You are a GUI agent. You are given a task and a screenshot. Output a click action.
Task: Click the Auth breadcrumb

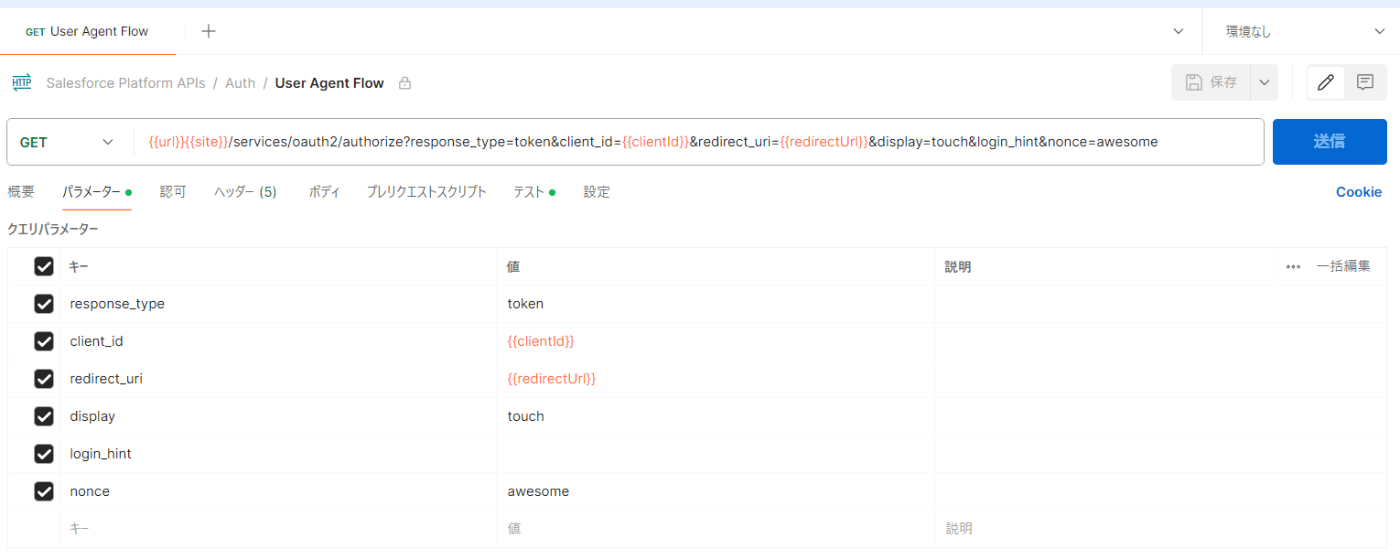point(240,84)
